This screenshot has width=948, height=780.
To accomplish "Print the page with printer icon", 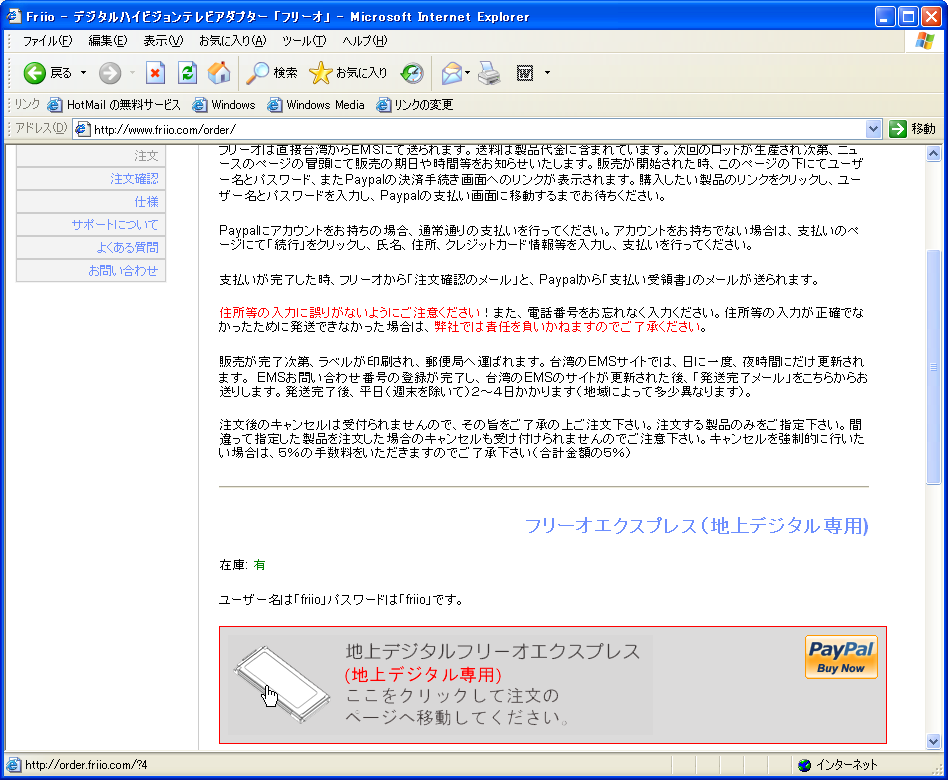I will [489, 73].
